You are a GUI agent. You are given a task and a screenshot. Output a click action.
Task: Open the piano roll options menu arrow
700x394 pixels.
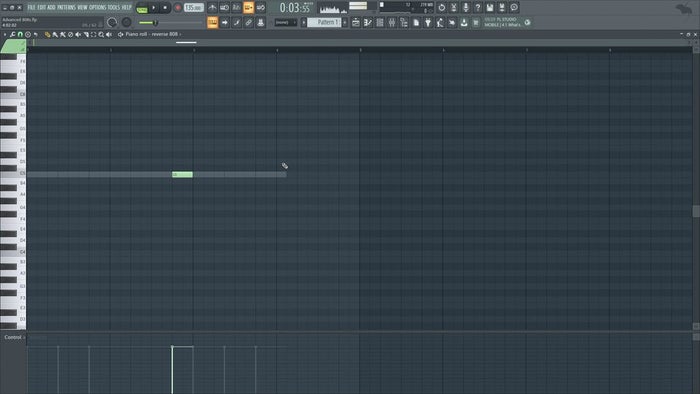[x=5, y=34]
